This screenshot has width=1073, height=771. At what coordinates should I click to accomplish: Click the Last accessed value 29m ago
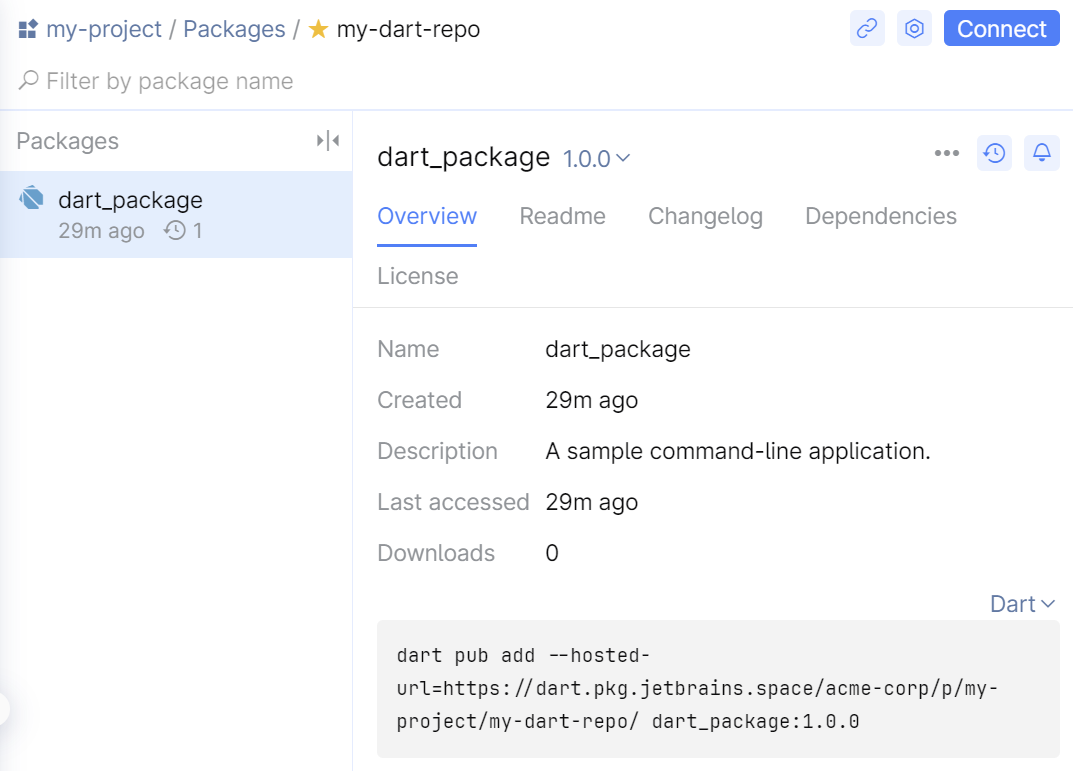point(592,502)
